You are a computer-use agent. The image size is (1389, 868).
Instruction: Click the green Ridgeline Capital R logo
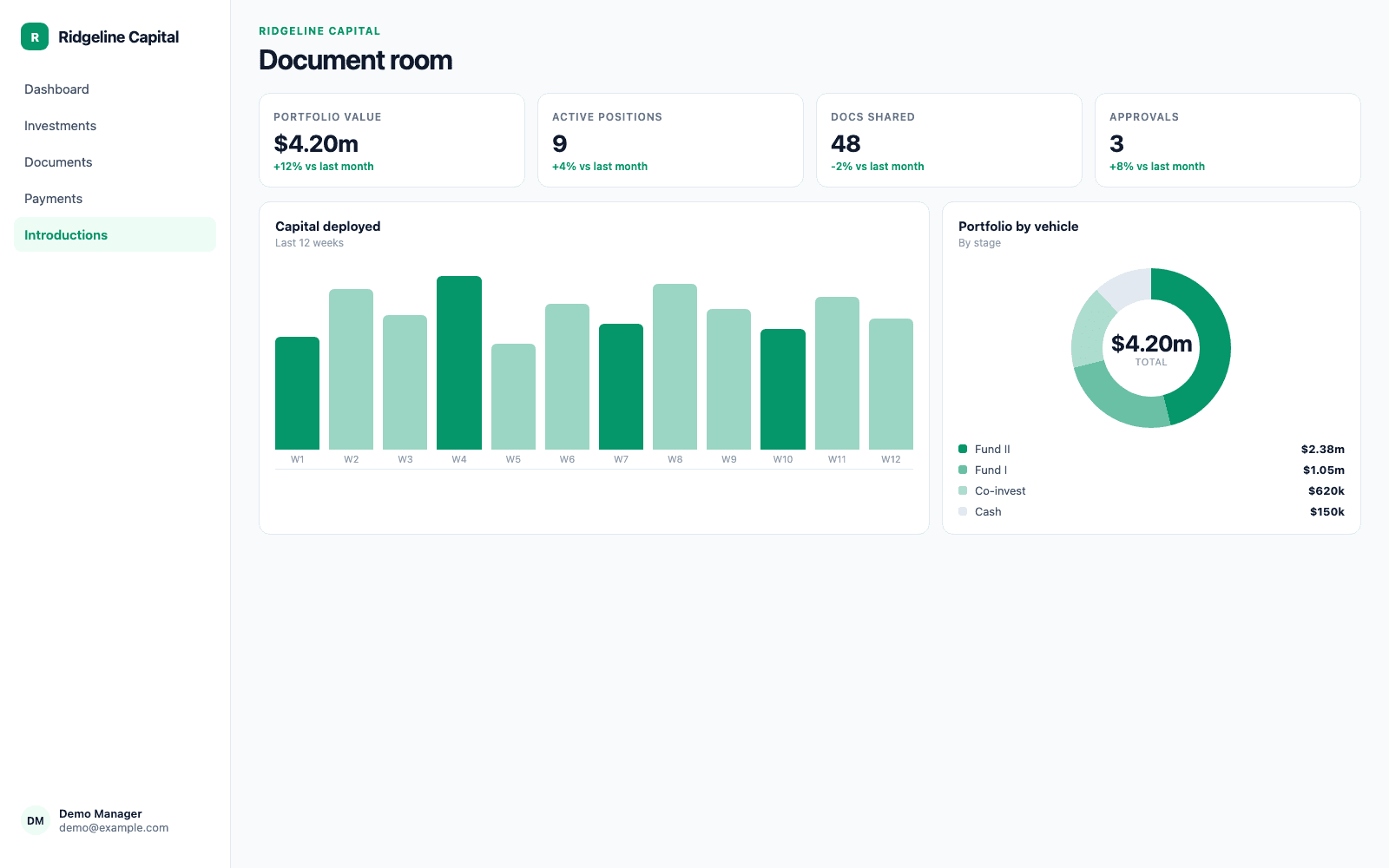pyautogui.click(x=35, y=36)
